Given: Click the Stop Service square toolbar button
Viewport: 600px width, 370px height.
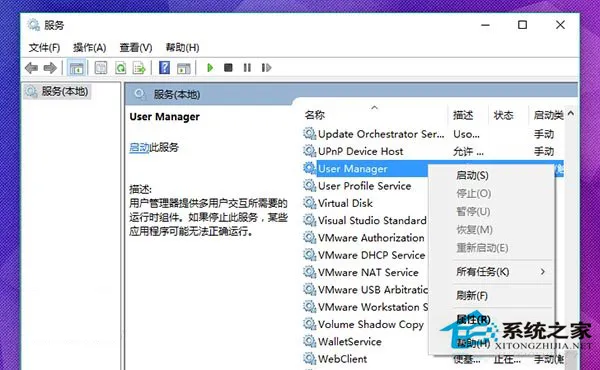Looking at the screenshot, I should coord(228,68).
